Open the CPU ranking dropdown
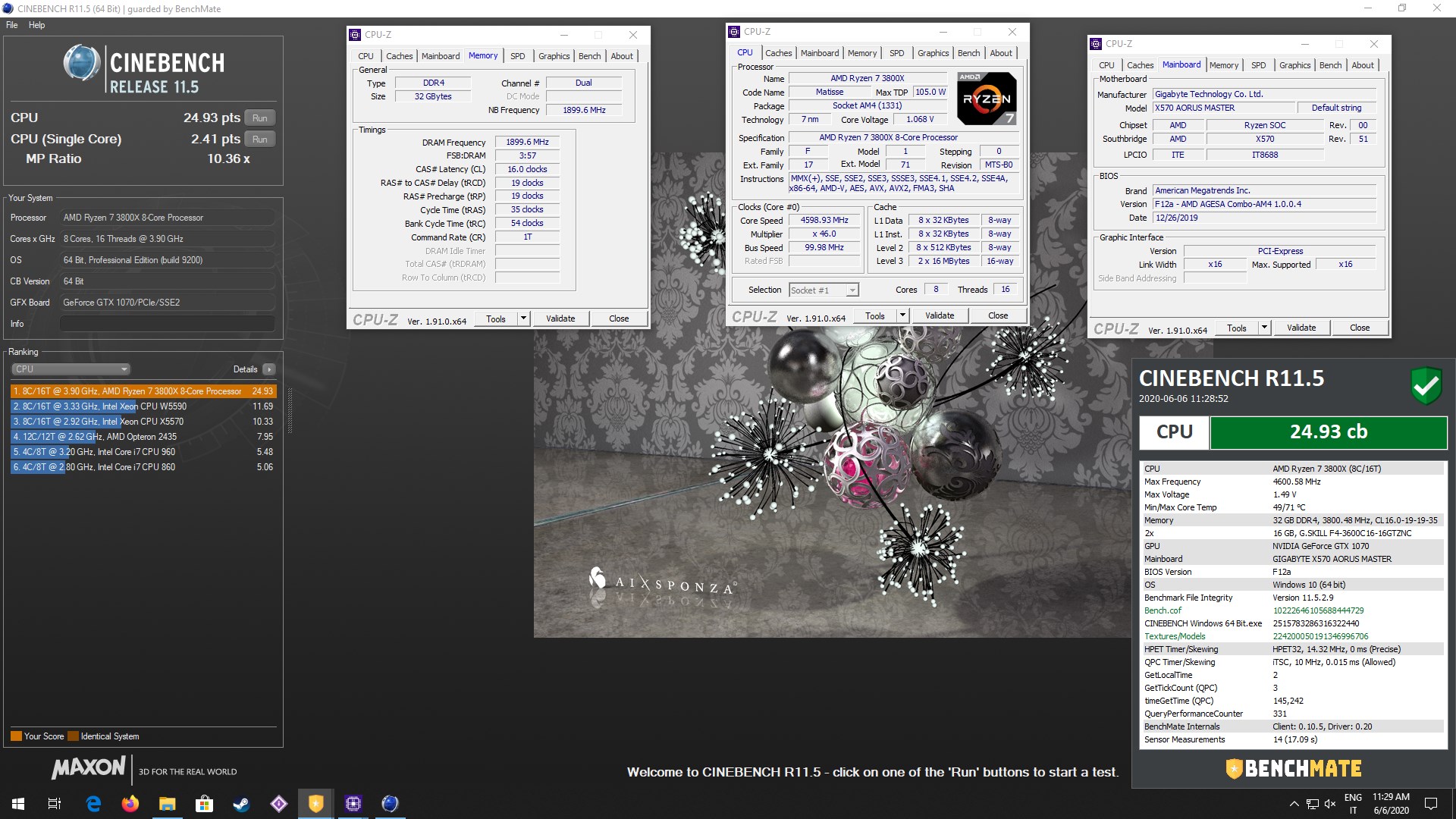 (71, 369)
